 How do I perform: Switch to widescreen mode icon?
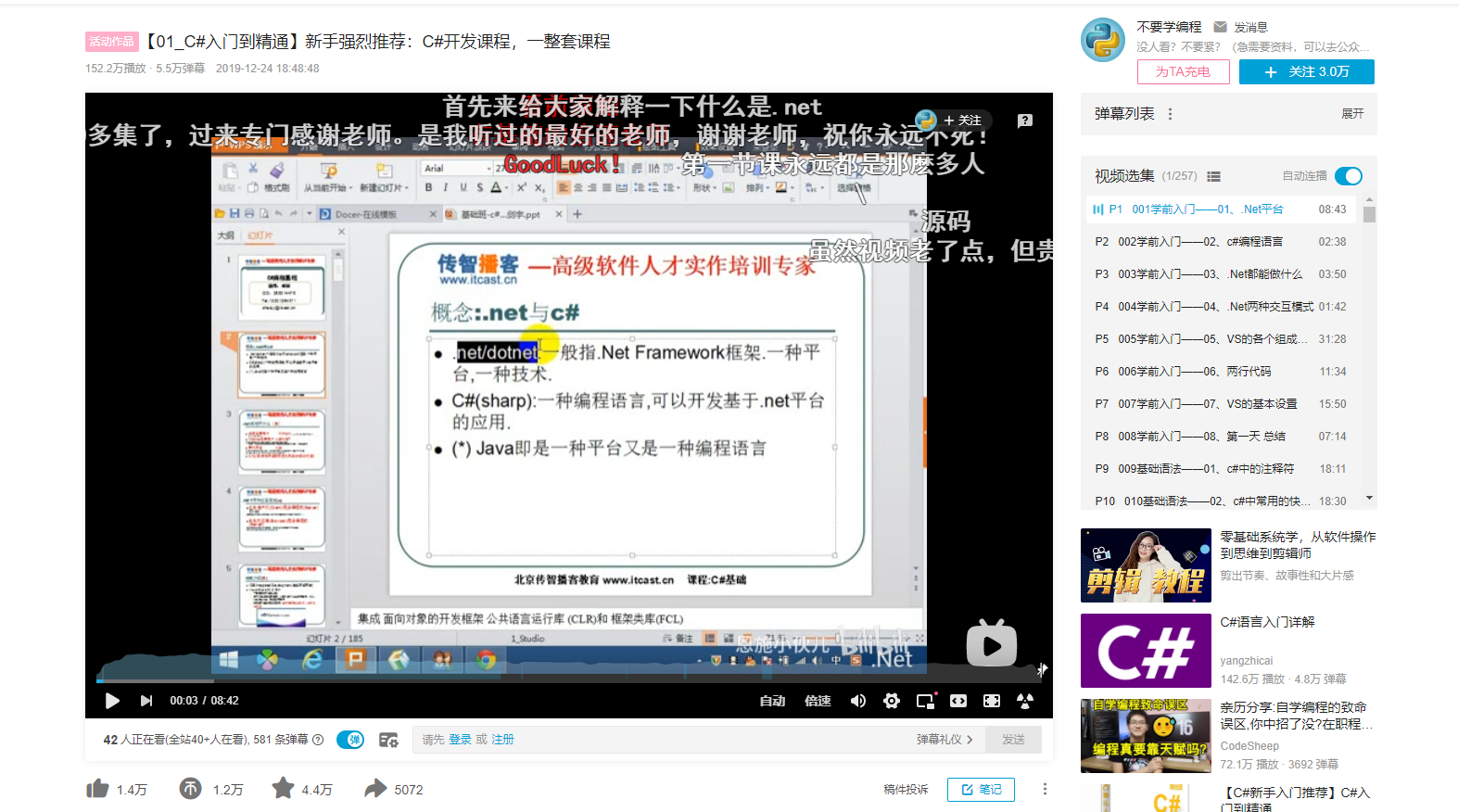point(958,701)
